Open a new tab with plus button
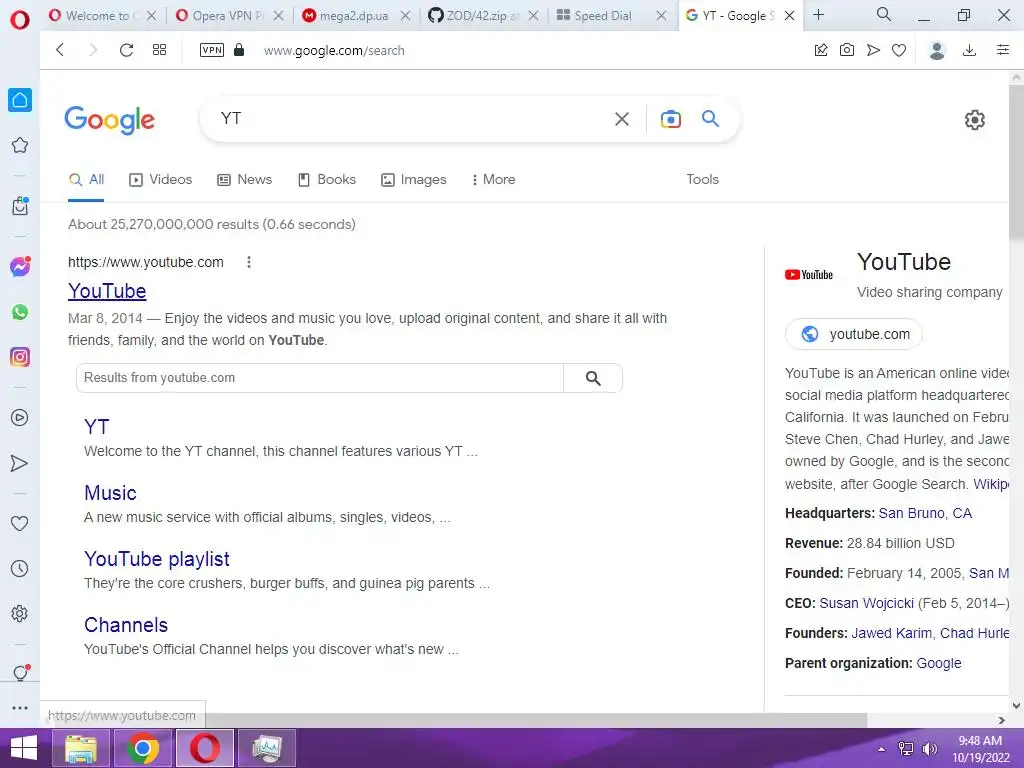 818,14
